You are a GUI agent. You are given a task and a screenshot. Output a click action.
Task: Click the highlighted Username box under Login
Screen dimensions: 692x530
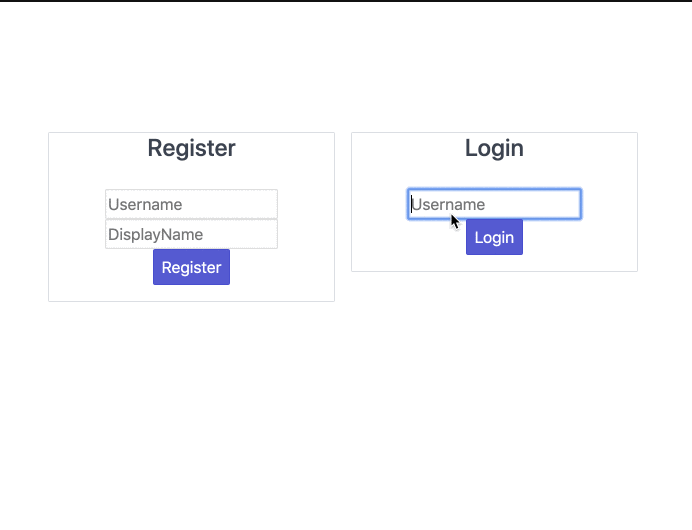pos(494,204)
